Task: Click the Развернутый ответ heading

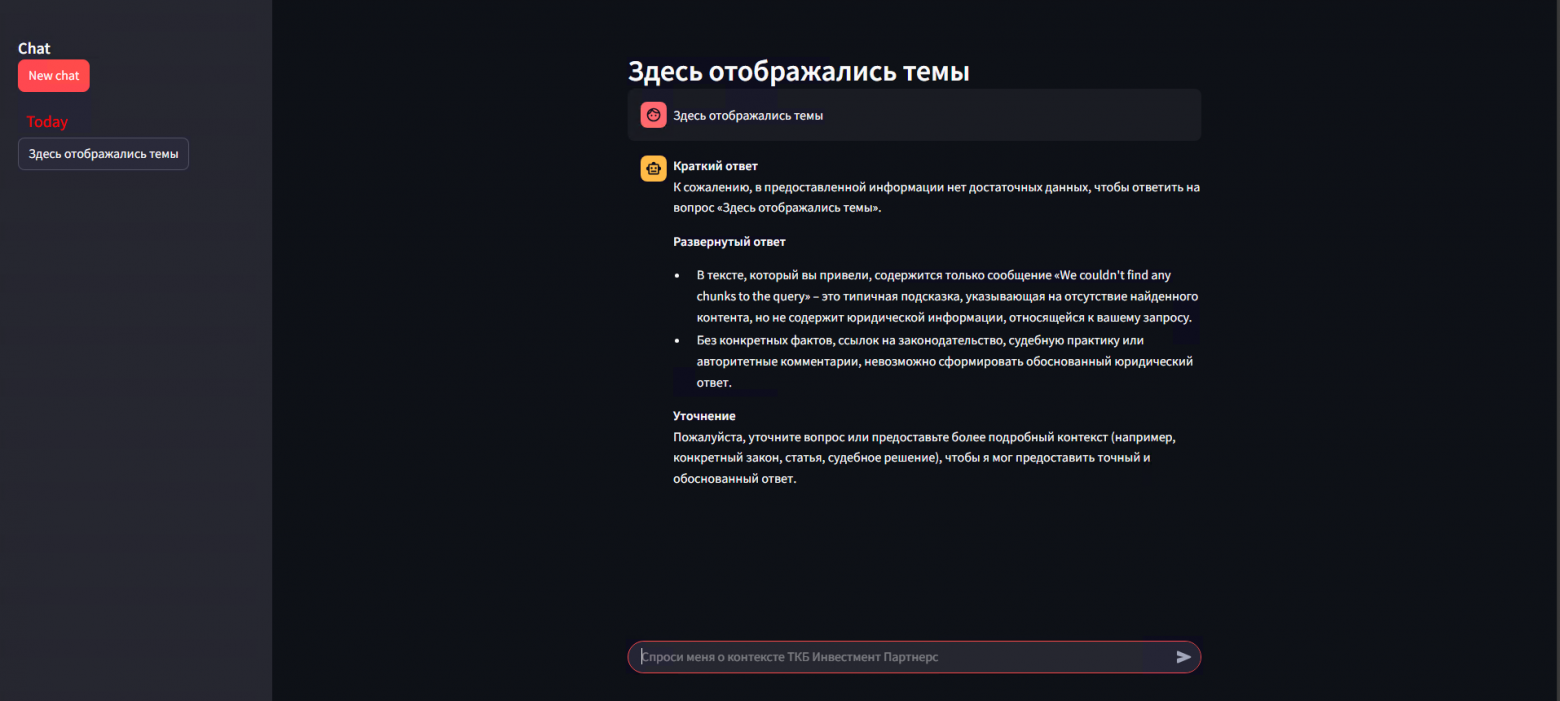Action: point(728,241)
